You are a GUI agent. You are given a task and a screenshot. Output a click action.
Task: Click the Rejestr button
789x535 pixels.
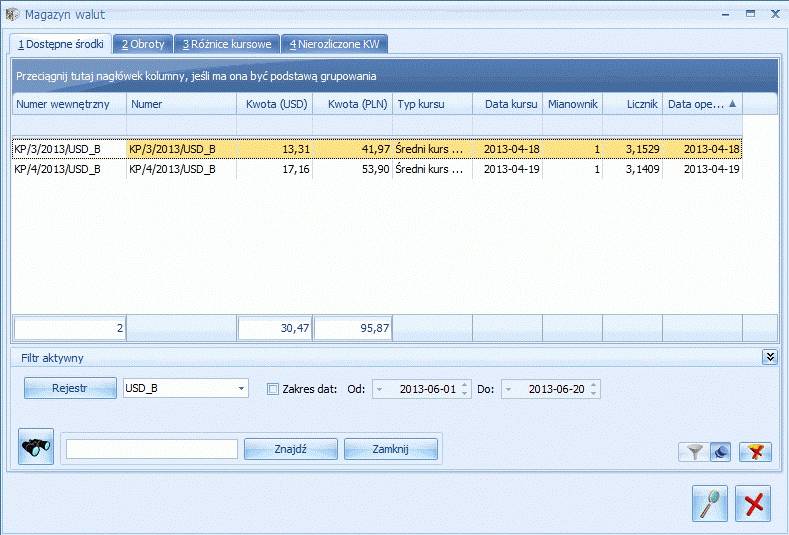(x=70, y=389)
